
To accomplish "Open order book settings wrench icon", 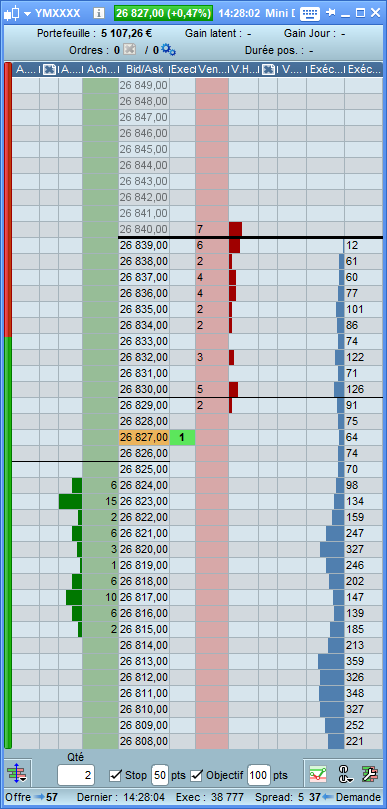I will click(x=370, y=774).
